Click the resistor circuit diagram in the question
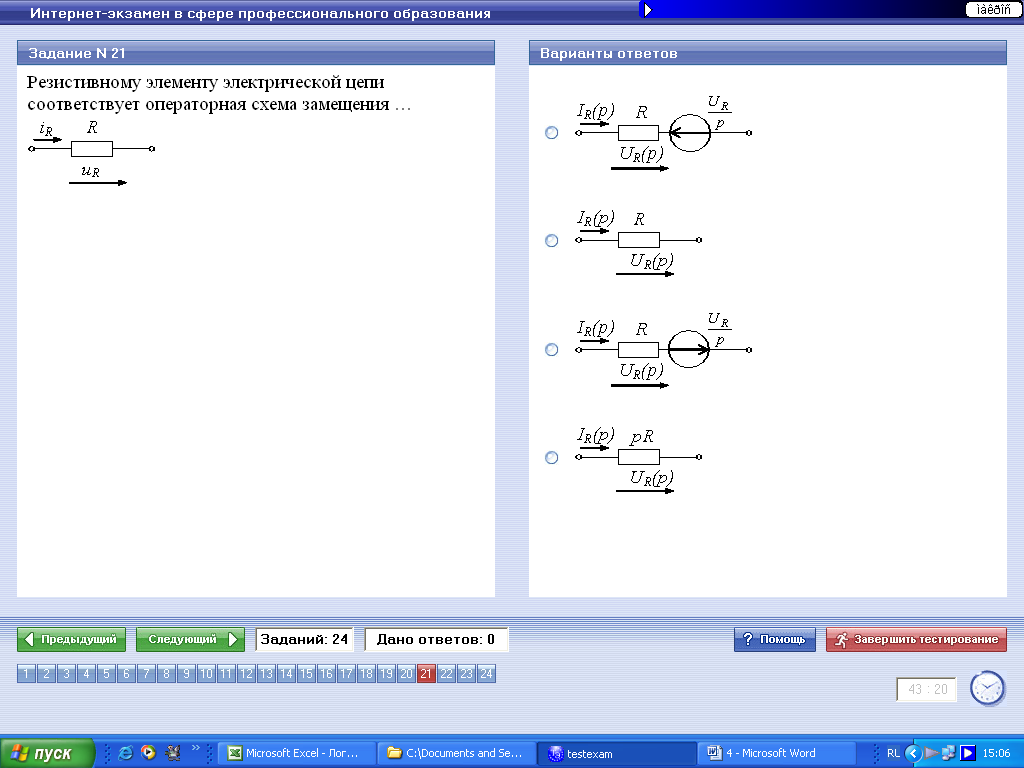This screenshot has width=1024, height=768. (x=91, y=153)
